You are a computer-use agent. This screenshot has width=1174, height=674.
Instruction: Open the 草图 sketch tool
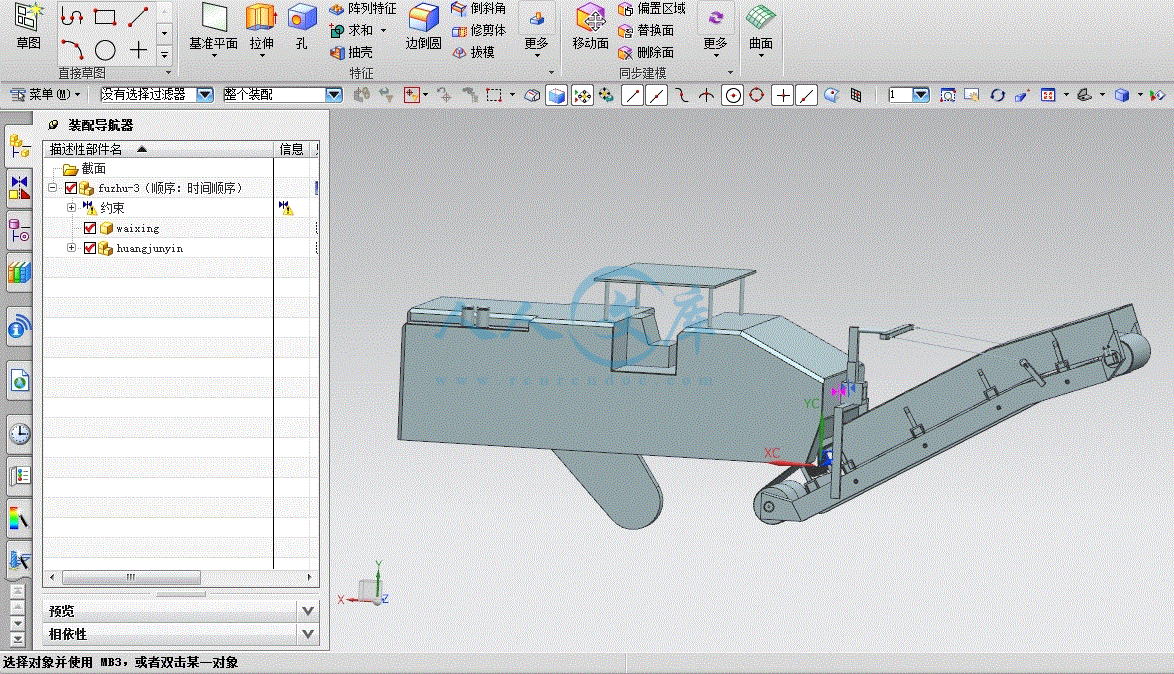(x=28, y=27)
